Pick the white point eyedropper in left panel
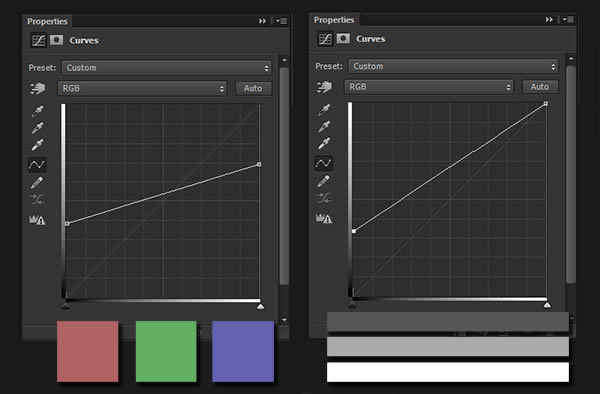The image size is (600, 394). click(37, 145)
